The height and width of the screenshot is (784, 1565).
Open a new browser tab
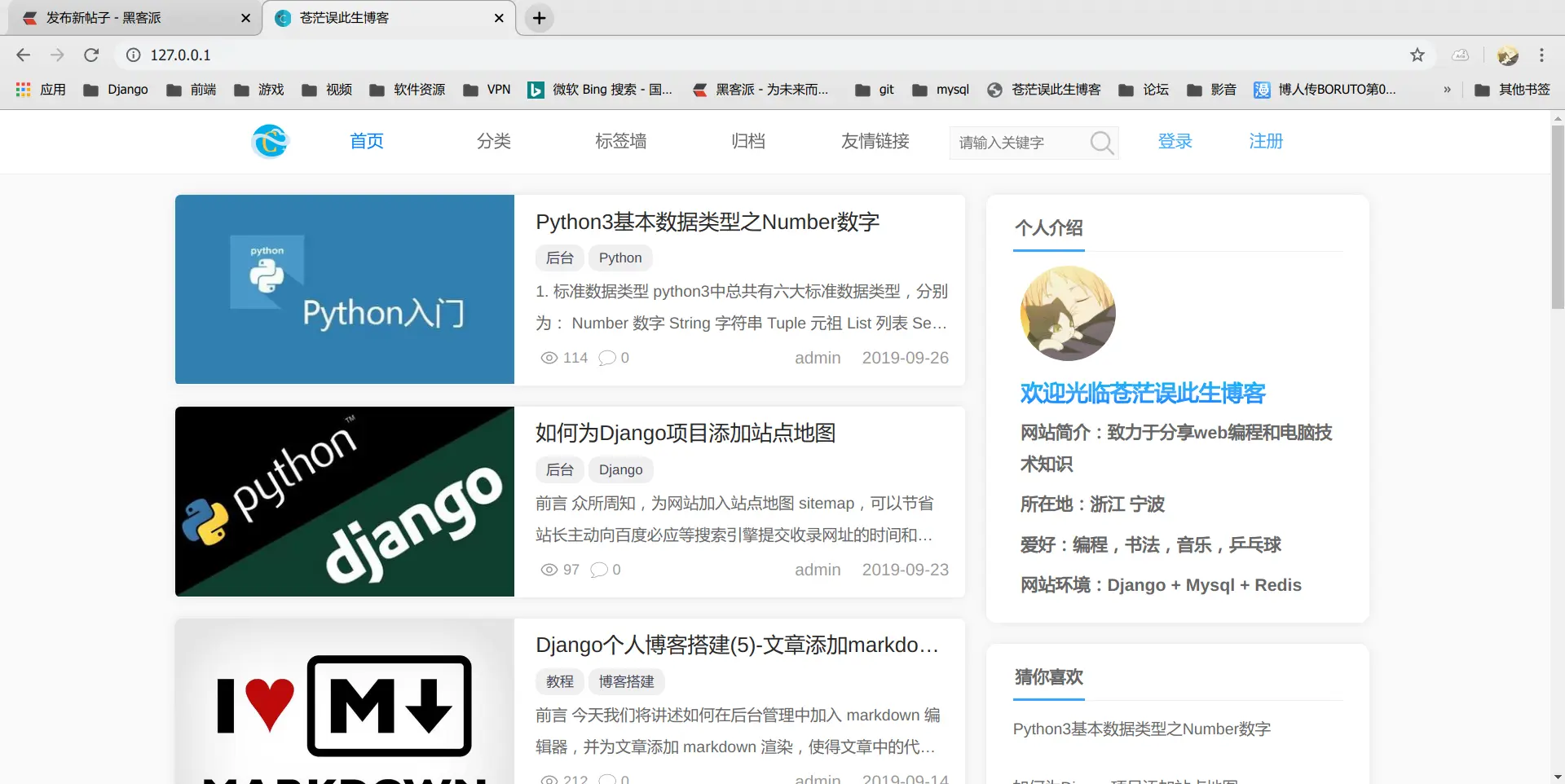click(539, 18)
